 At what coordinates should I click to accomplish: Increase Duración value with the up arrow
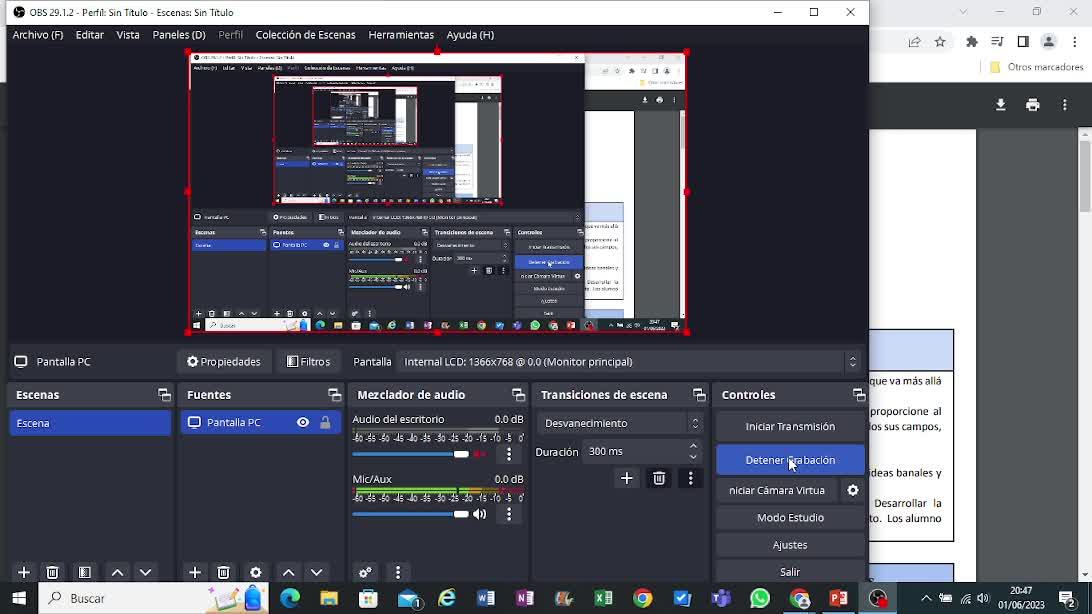point(694,446)
